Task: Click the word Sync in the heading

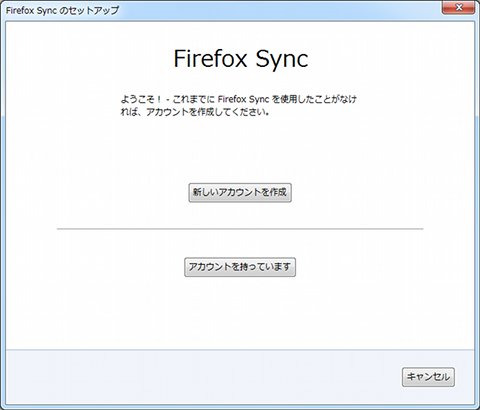Action: coord(282,60)
